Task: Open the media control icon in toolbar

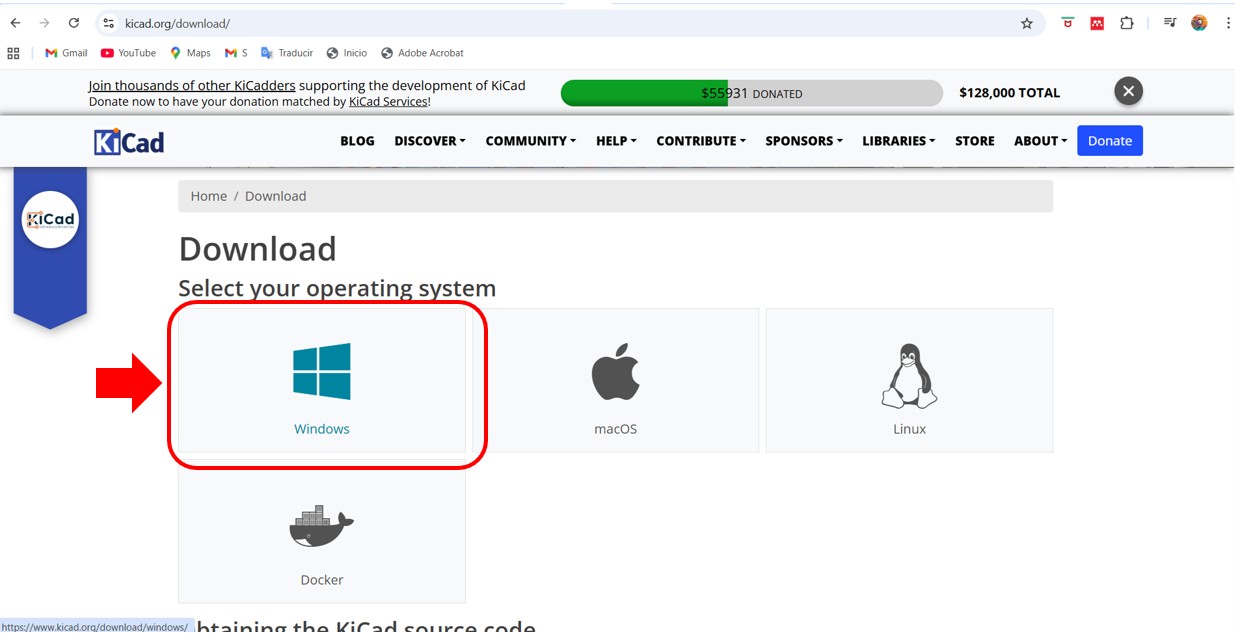Action: coord(1169,23)
